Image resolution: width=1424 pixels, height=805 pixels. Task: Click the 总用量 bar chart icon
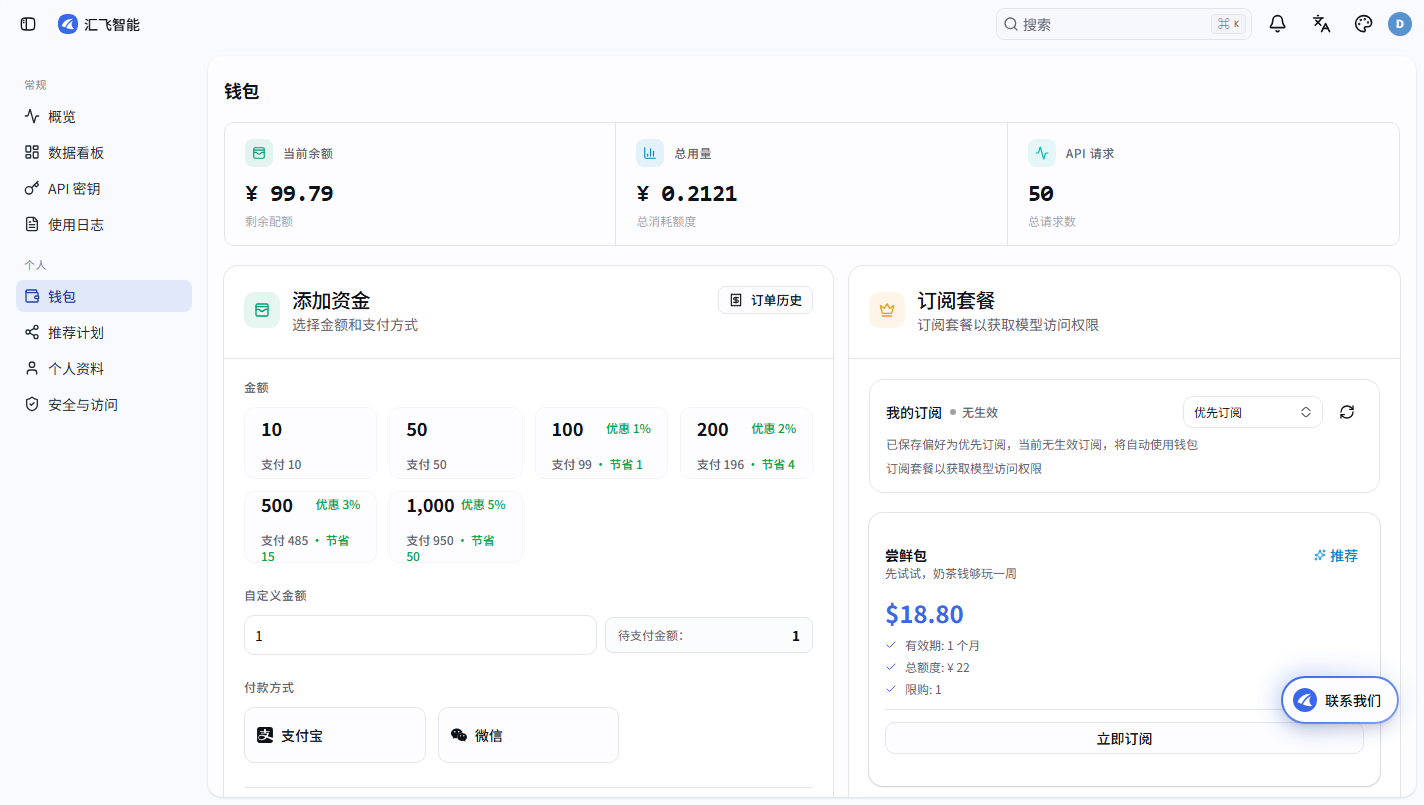click(650, 153)
